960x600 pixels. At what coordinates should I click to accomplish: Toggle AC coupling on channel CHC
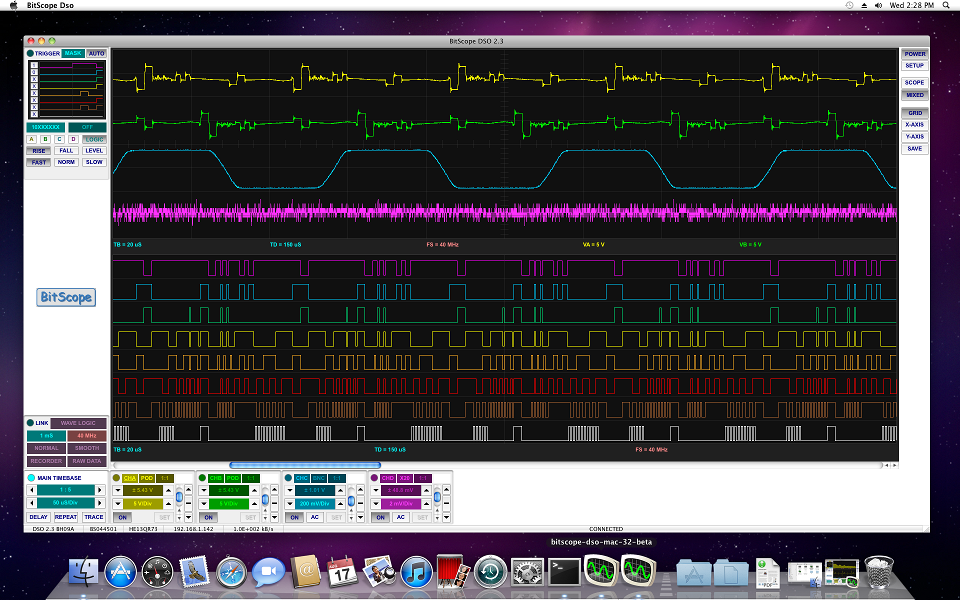coord(315,517)
